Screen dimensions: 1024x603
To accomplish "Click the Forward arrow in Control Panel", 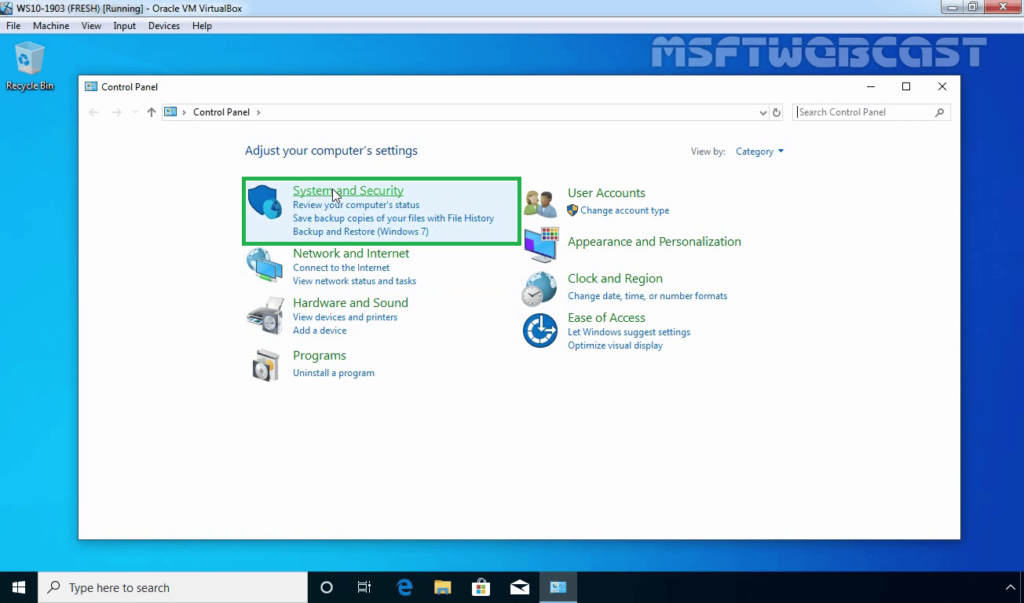I will pos(117,112).
